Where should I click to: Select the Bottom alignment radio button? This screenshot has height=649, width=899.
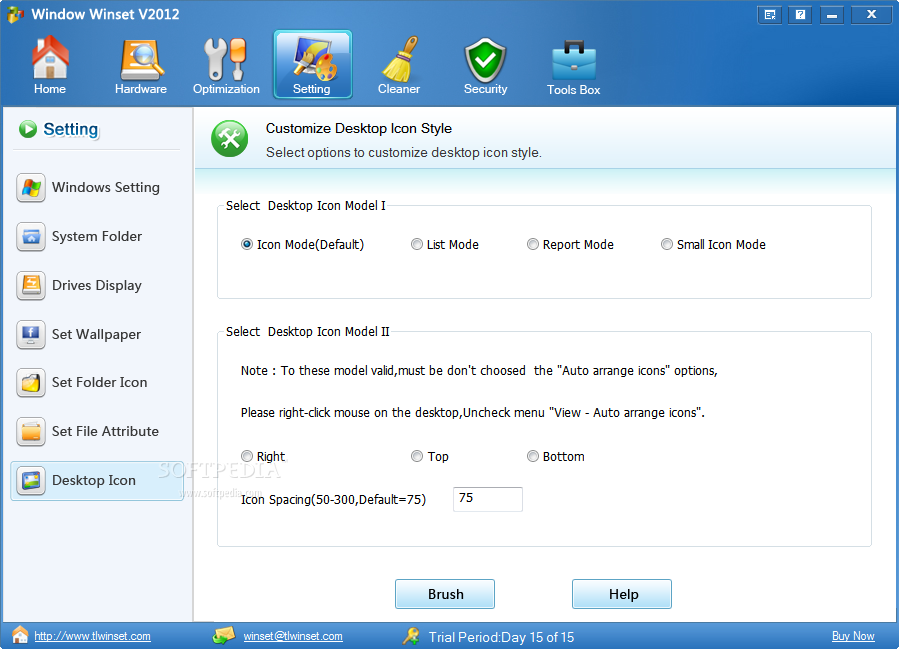tap(533, 456)
